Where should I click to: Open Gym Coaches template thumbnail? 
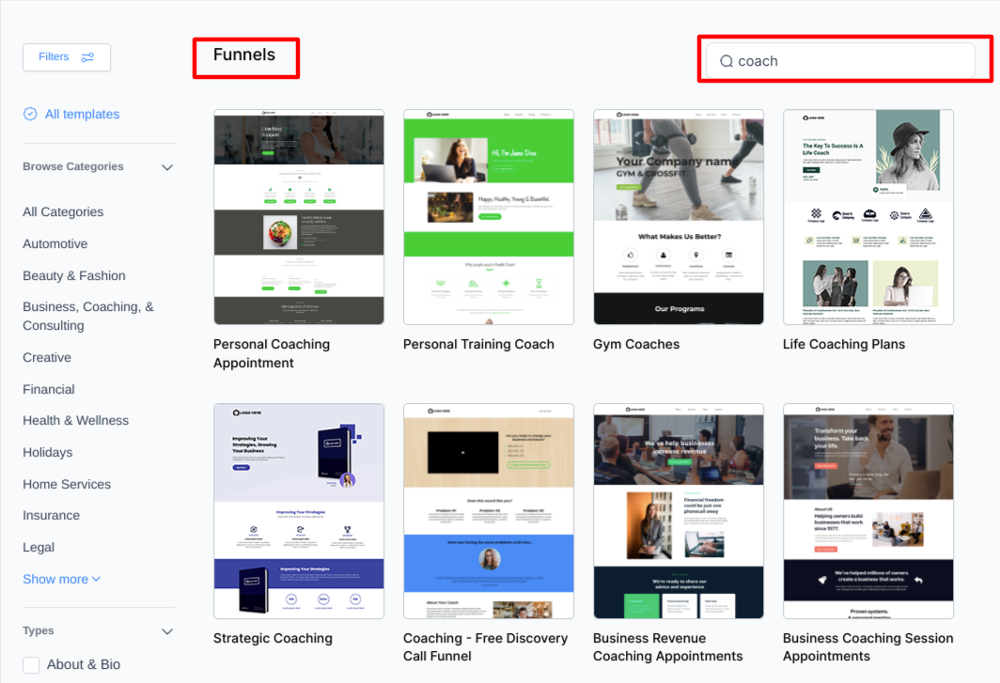coord(679,217)
